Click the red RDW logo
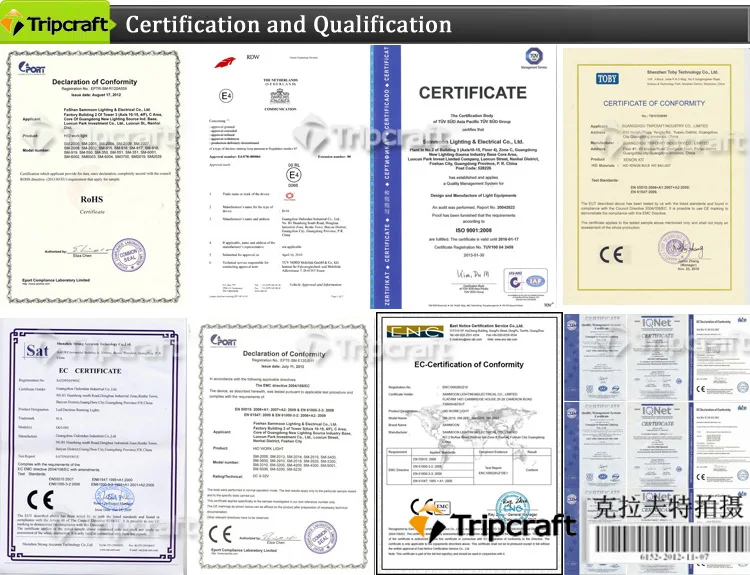 [x=225, y=62]
